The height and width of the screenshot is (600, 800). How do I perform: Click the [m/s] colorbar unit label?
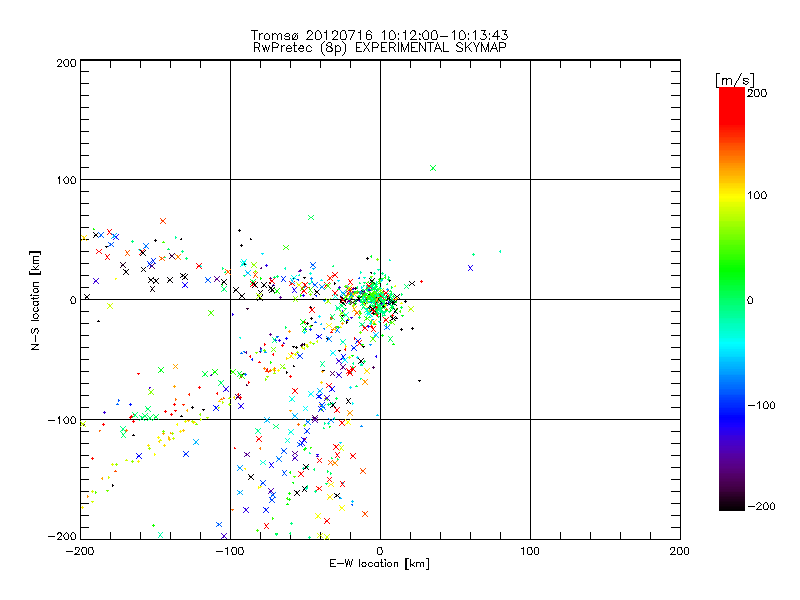(735, 80)
